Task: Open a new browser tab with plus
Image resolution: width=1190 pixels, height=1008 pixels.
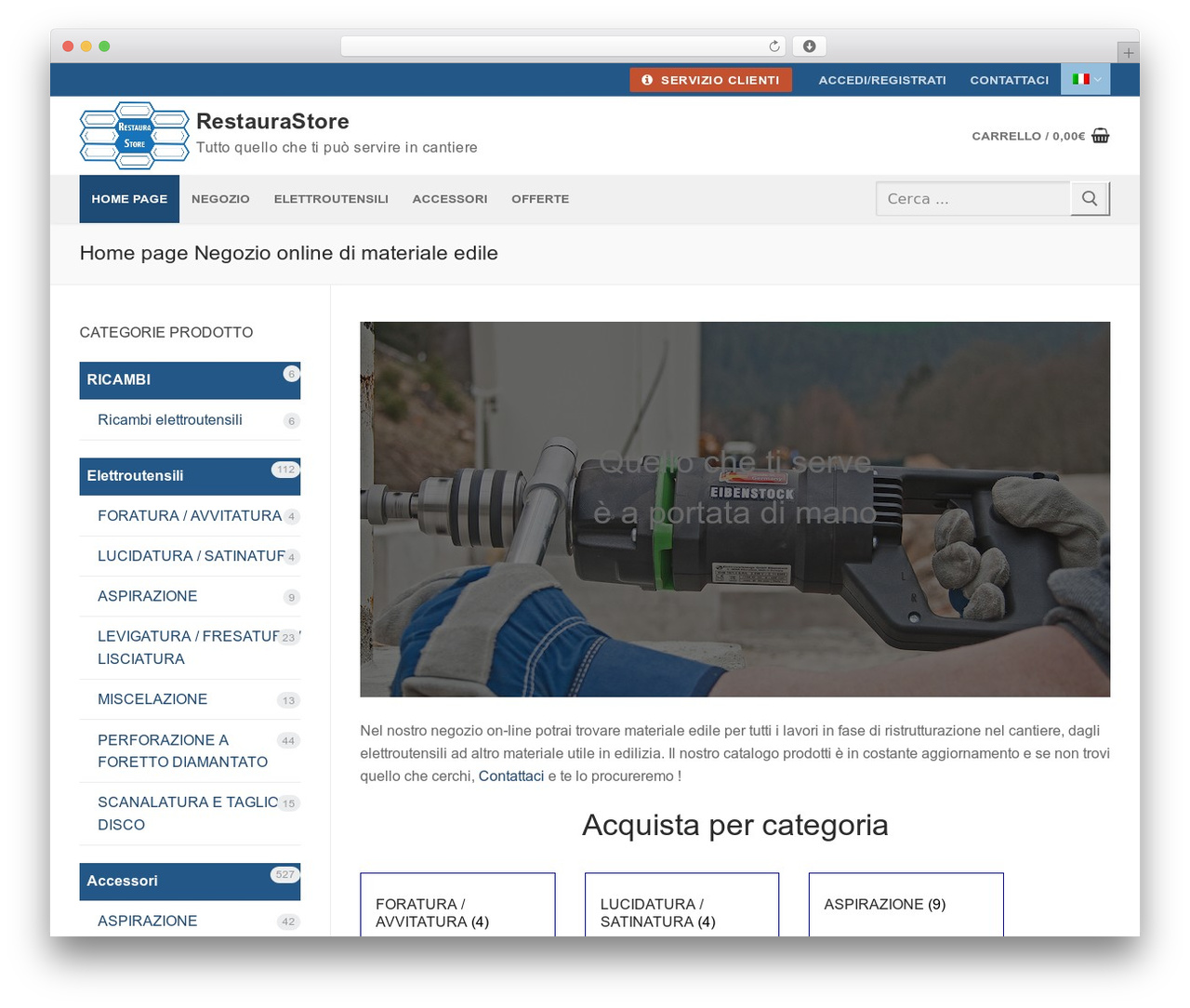Action: [1128, 53]
